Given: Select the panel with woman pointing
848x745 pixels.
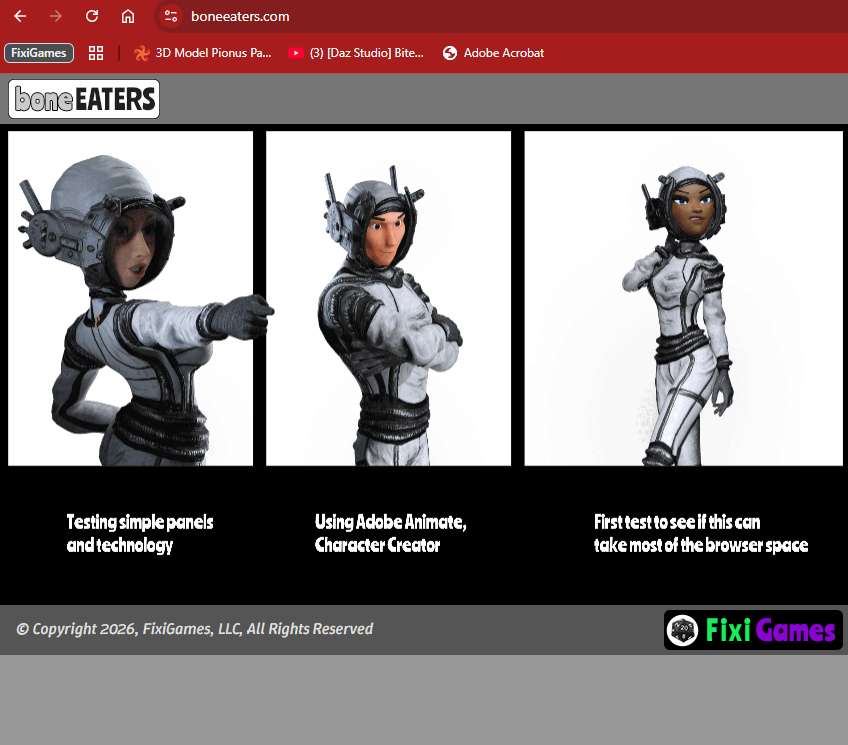Looking at the screenshot, I should [x=131, y=298].
